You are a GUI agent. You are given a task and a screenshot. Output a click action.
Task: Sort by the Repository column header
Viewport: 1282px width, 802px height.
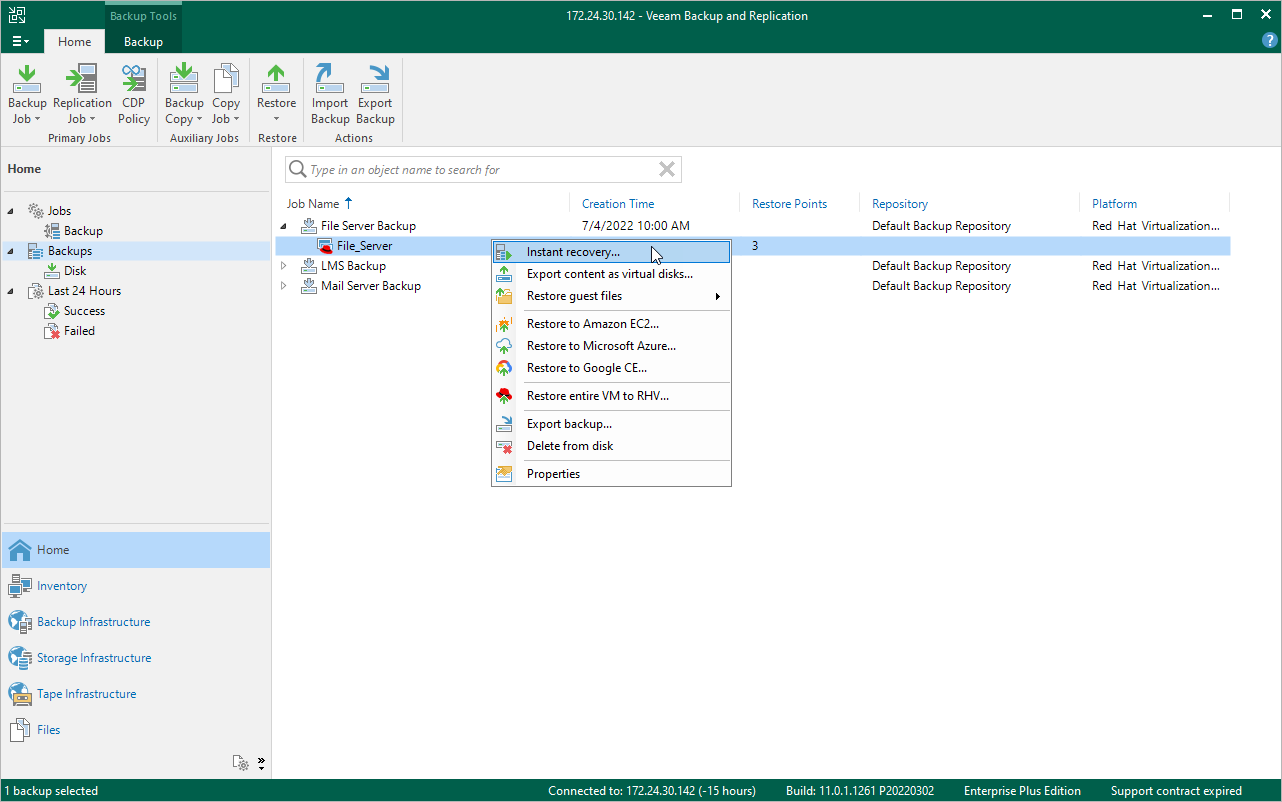click(x=900, y=204)
